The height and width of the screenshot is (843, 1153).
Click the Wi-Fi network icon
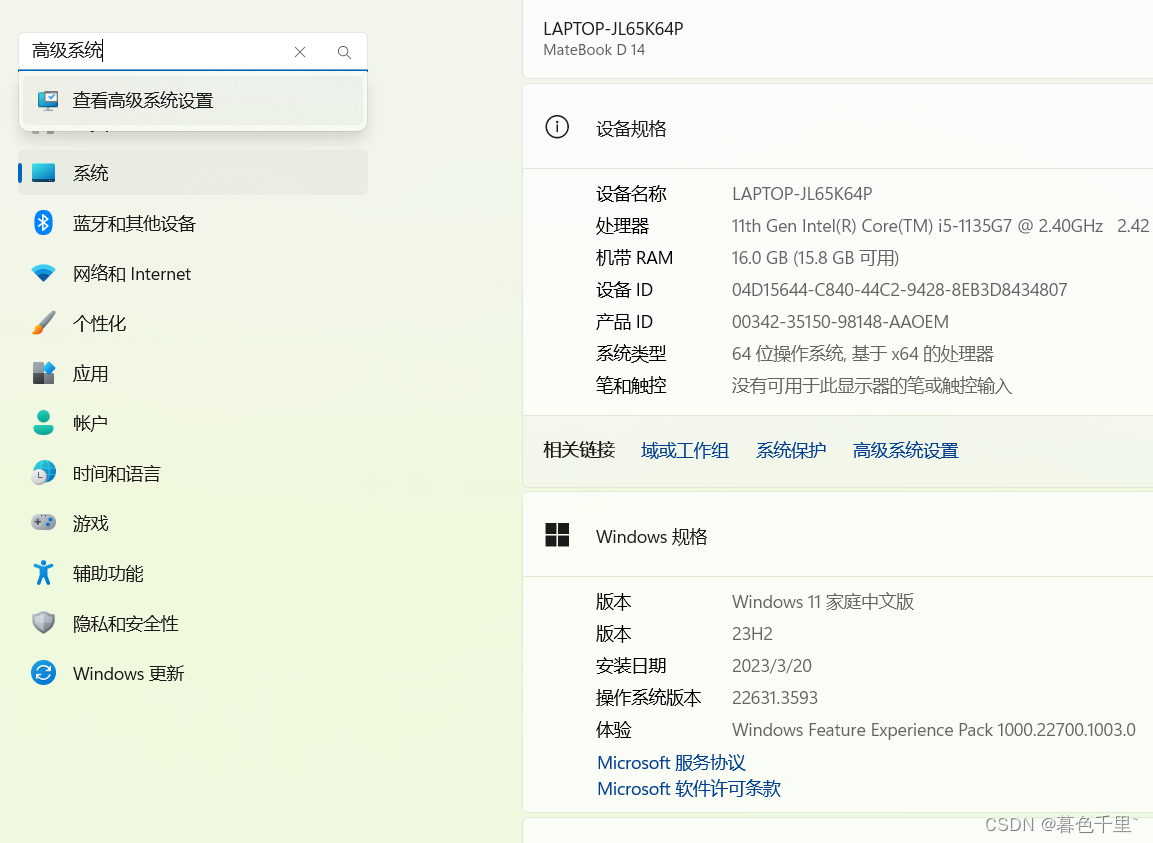[43, 274]
